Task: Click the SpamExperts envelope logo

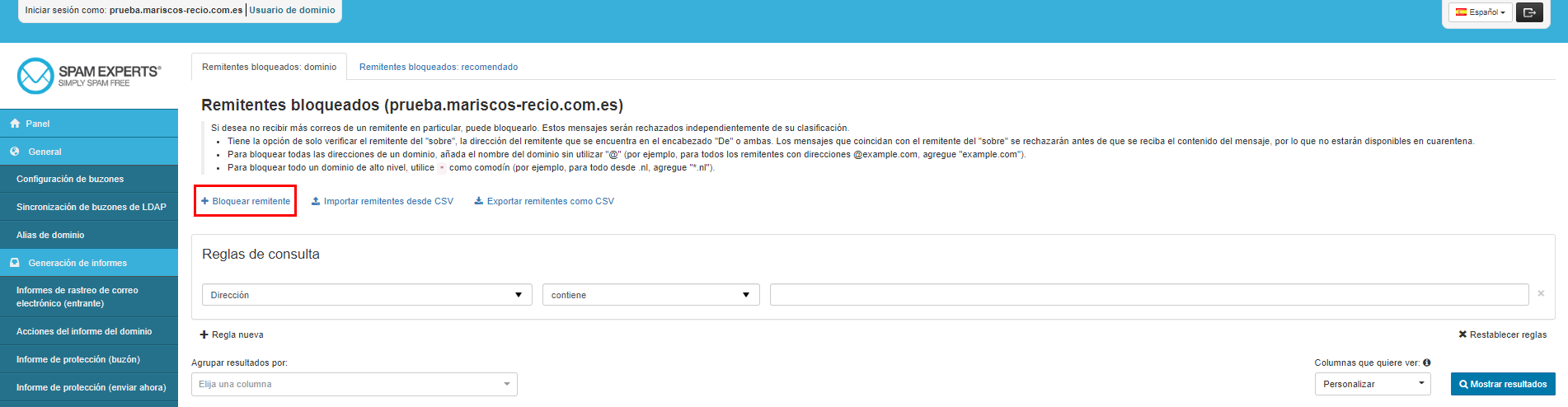Action: 35,76
